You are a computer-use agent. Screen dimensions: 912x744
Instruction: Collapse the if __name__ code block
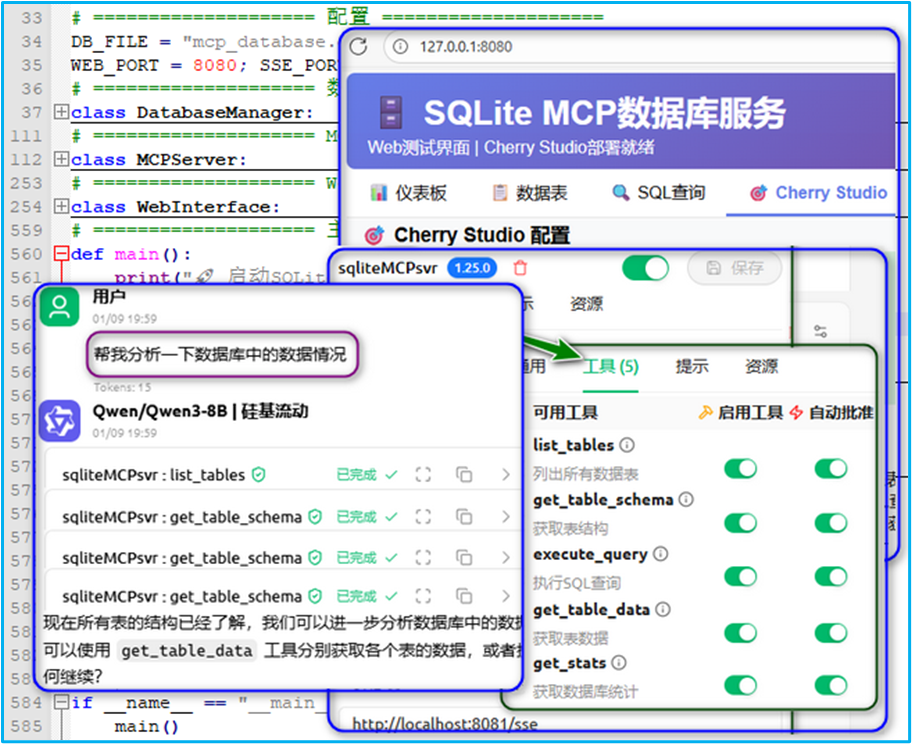coord(61,702)
